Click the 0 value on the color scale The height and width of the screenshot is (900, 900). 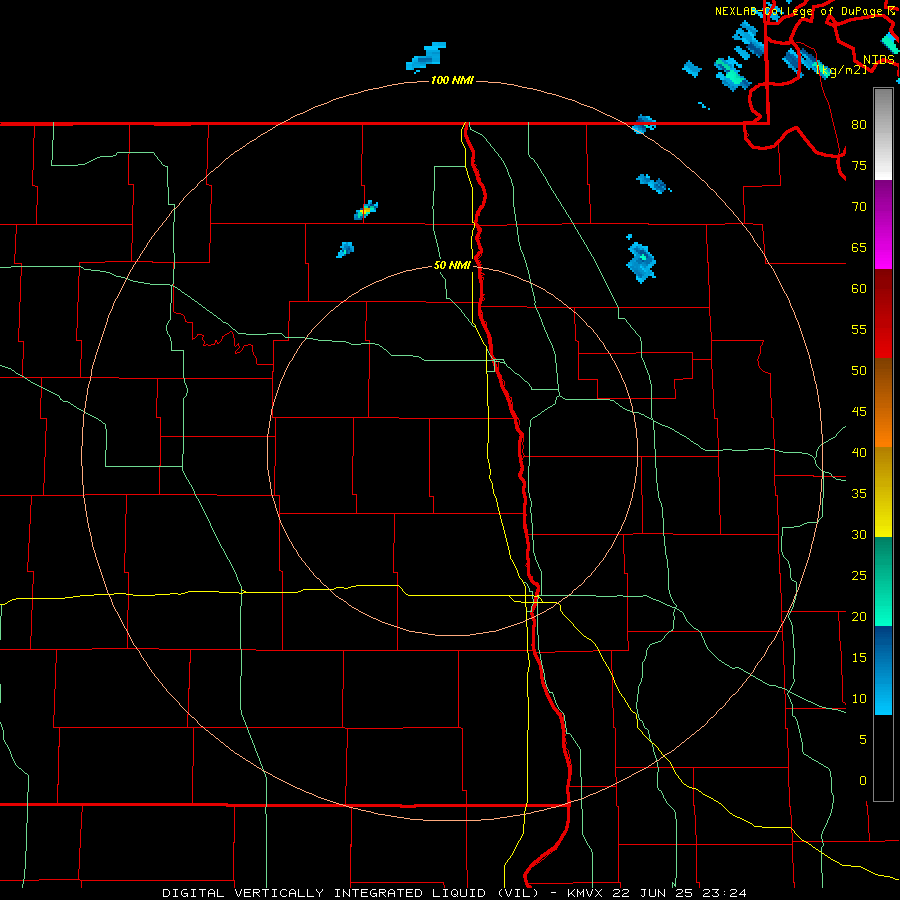click(x=863, y=781)
